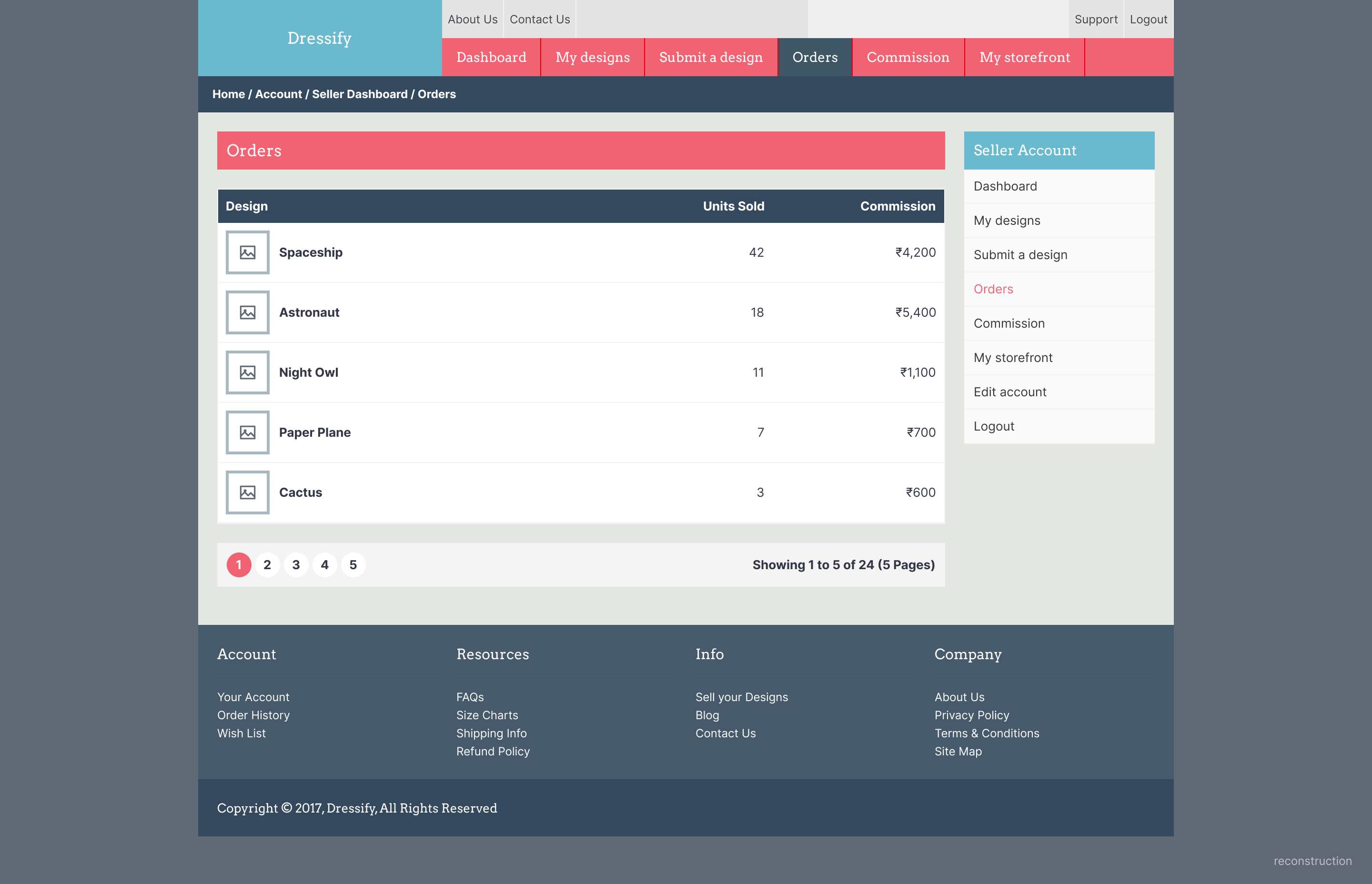
Task: Open My storefront in the top navigation
Action: coord(1025,58)
